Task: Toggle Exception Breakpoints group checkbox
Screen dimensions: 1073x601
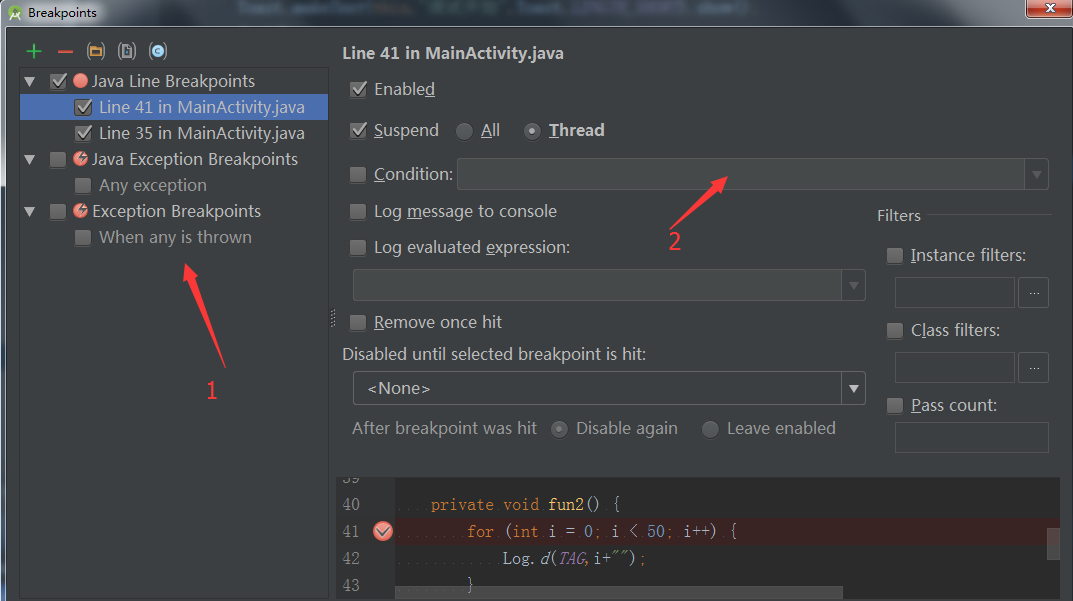Action: (58, 212)
